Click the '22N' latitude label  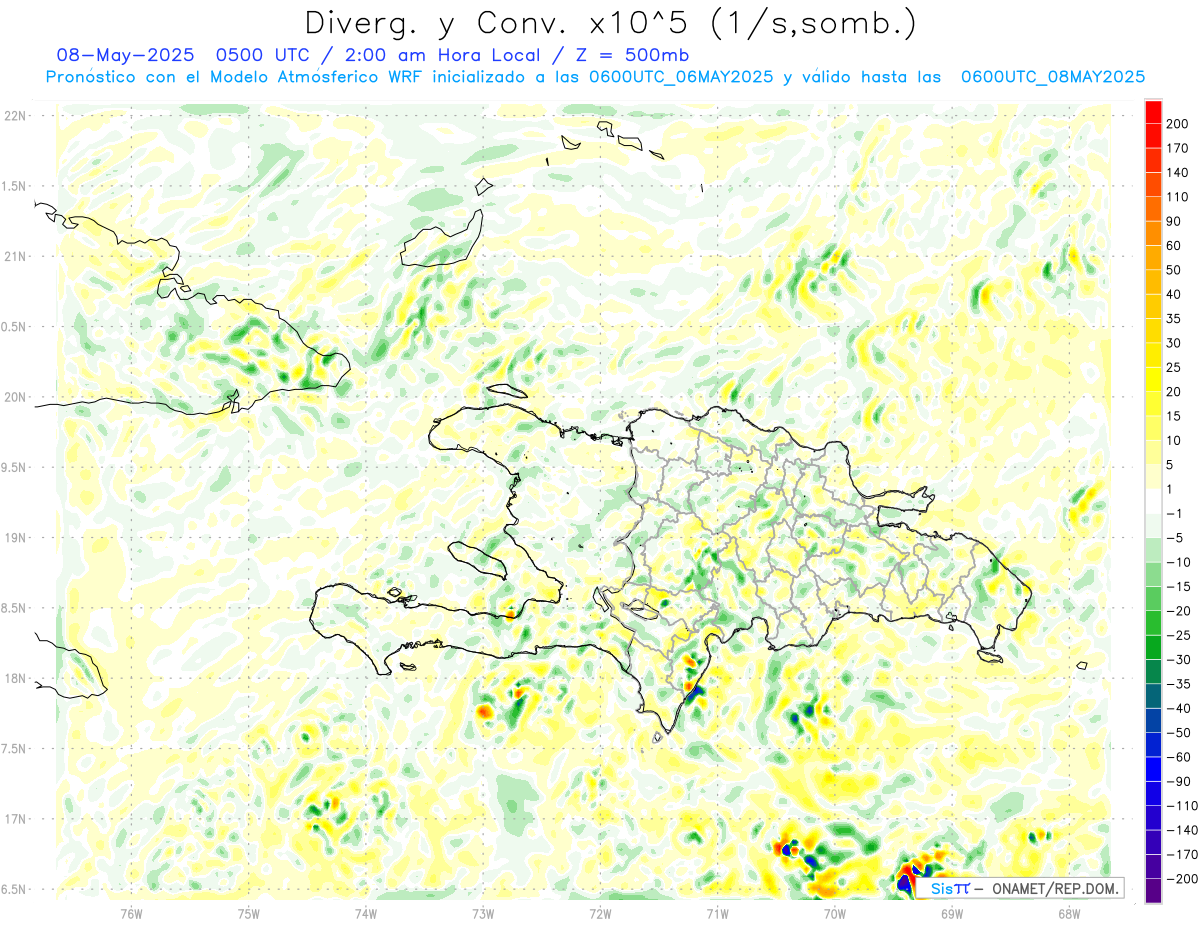(14, 116)
